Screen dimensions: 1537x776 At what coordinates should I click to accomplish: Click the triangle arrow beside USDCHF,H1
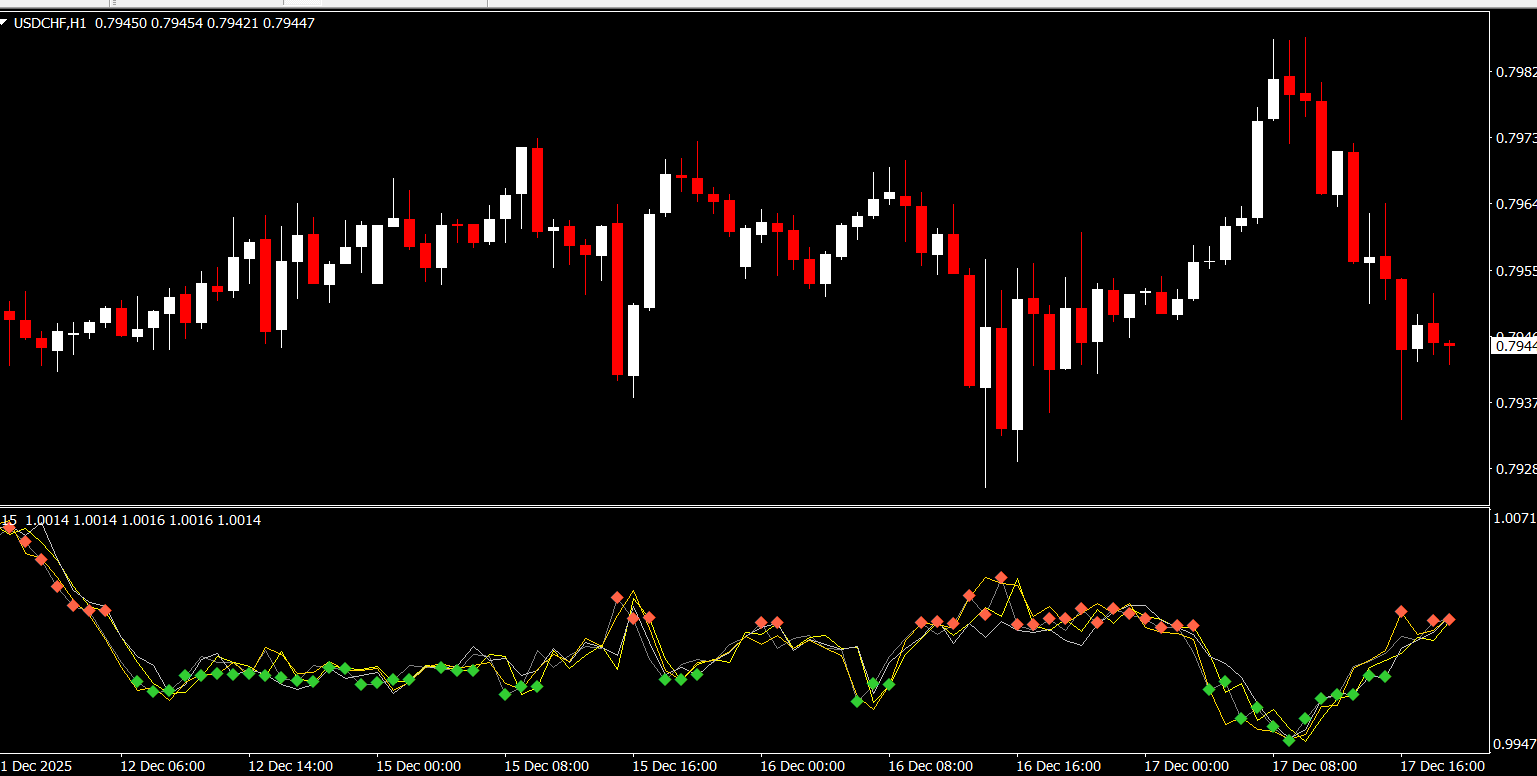point(4,22)
